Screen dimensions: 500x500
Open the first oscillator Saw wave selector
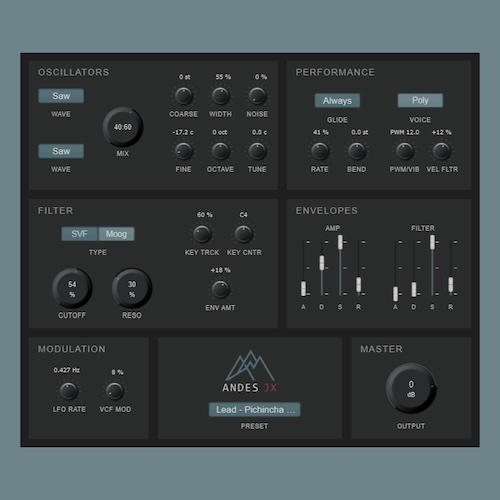(x=61, y=96)
